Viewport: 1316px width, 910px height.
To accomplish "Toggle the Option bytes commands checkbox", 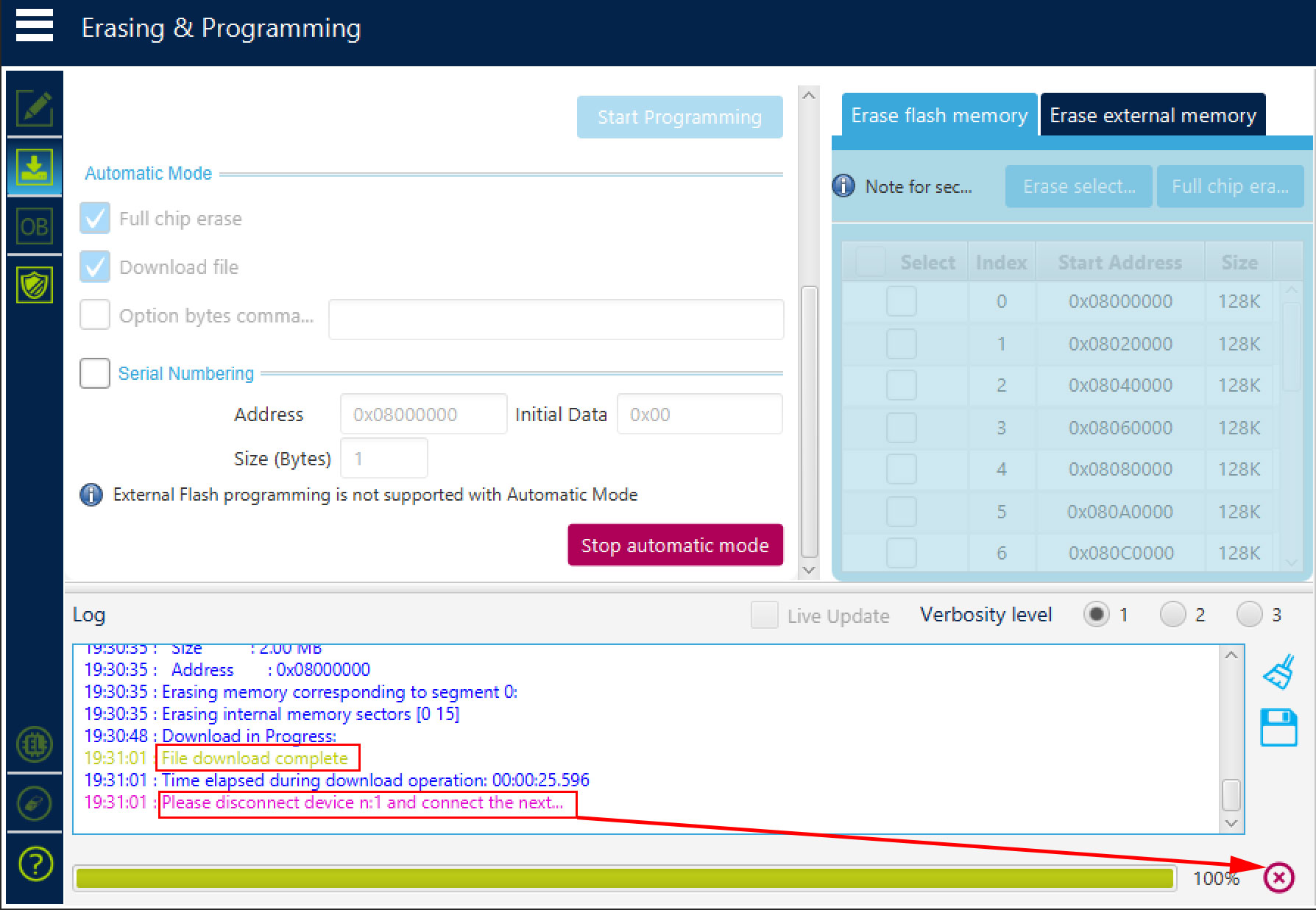I will pyautogui.click(x=95, y=315).
